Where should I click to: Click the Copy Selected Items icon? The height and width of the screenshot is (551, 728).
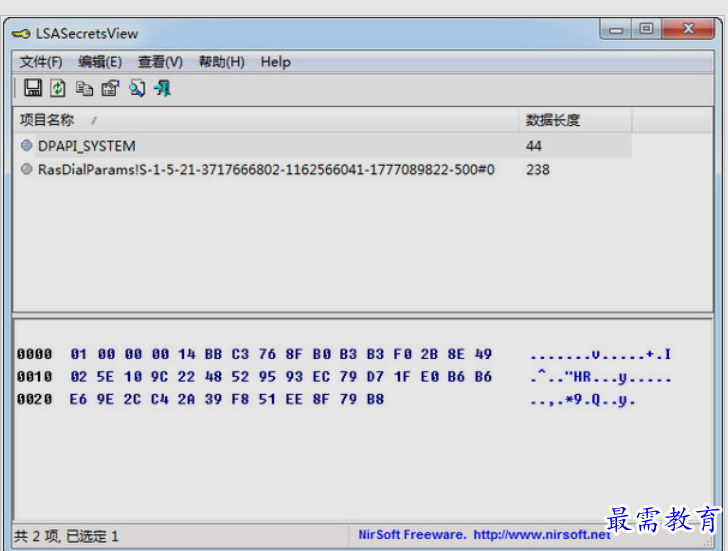[84, 88]
